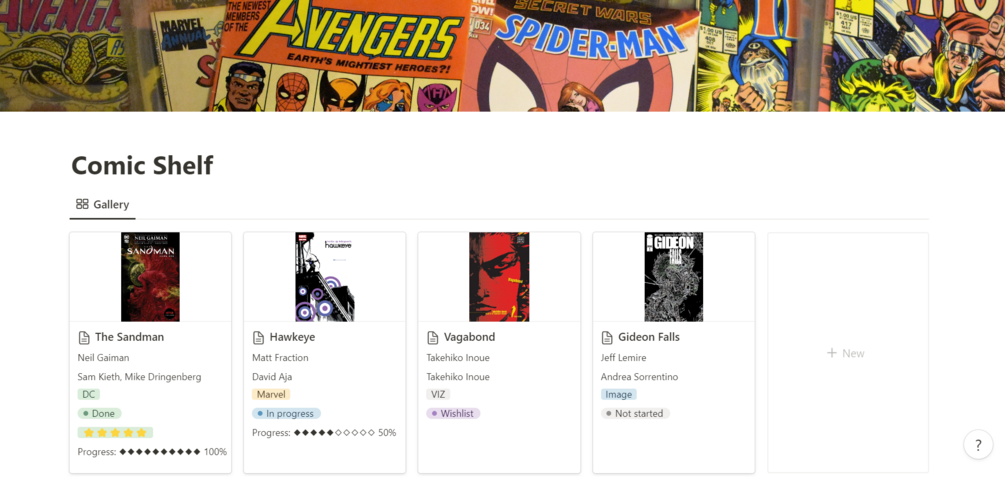Click the In progress status tag
1005x479 pixels.
point(287,414)
